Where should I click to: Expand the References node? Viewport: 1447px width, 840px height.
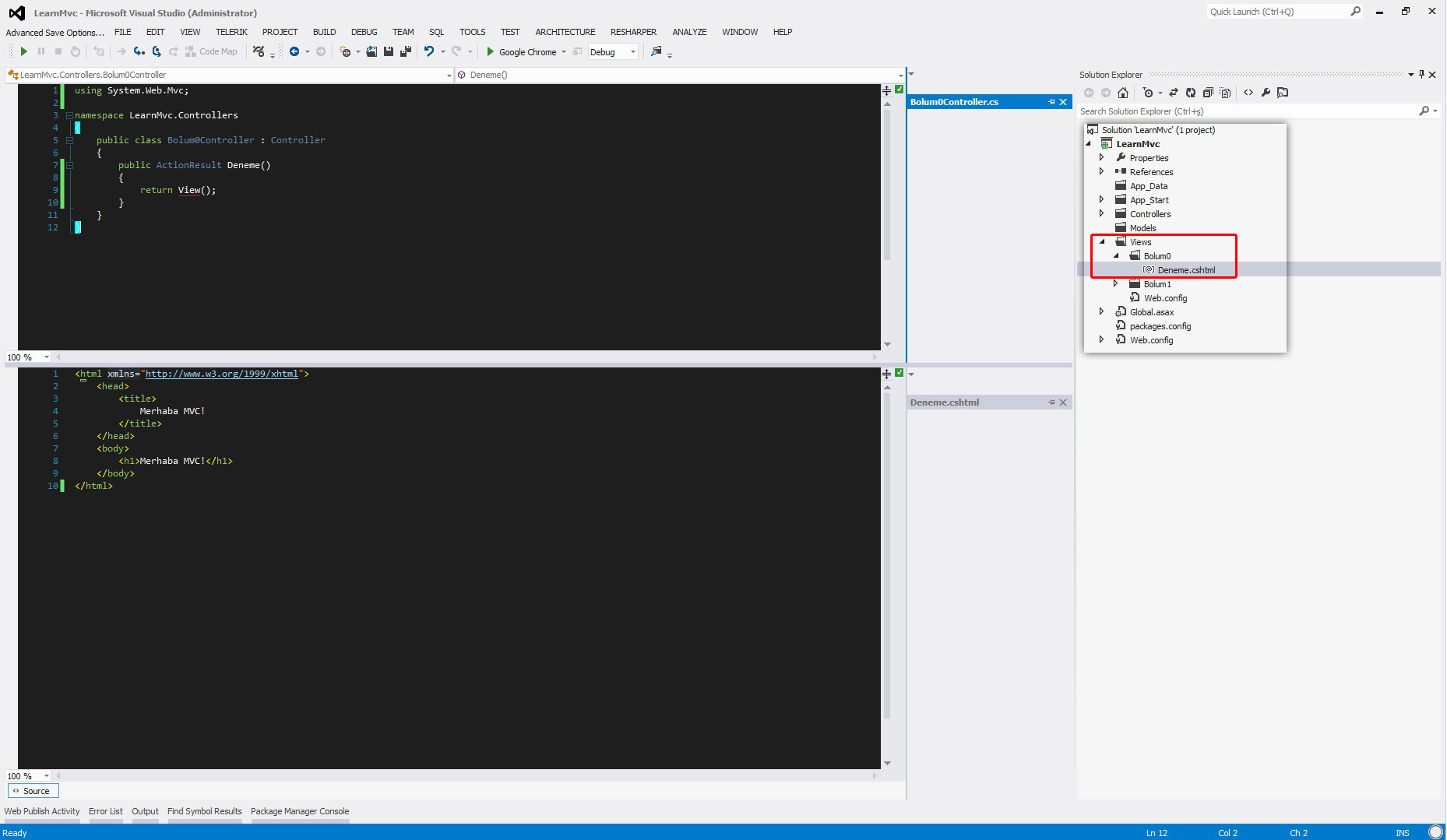1101,171
